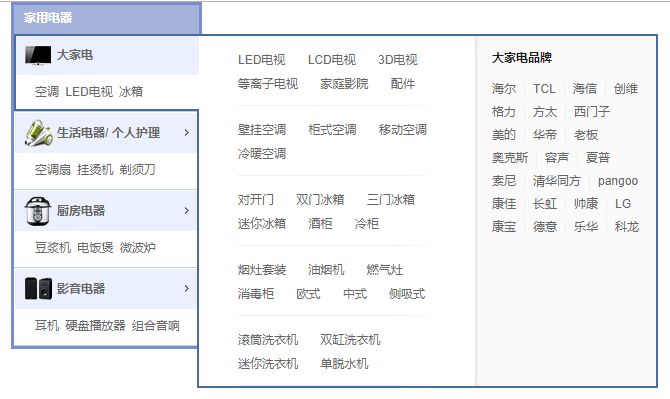Open the 冷柜 link
This screenshot has width=670, height=399.
(367, 224)
